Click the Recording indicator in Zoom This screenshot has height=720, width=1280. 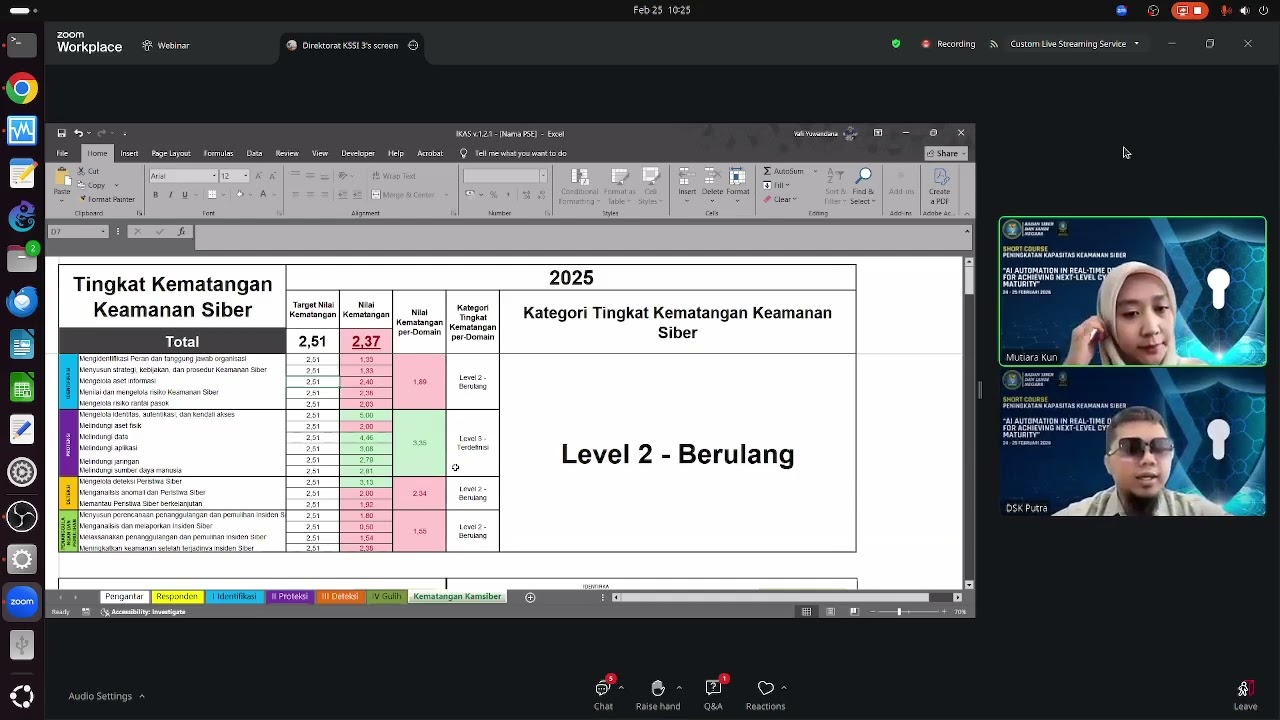(x=948, y=44)
